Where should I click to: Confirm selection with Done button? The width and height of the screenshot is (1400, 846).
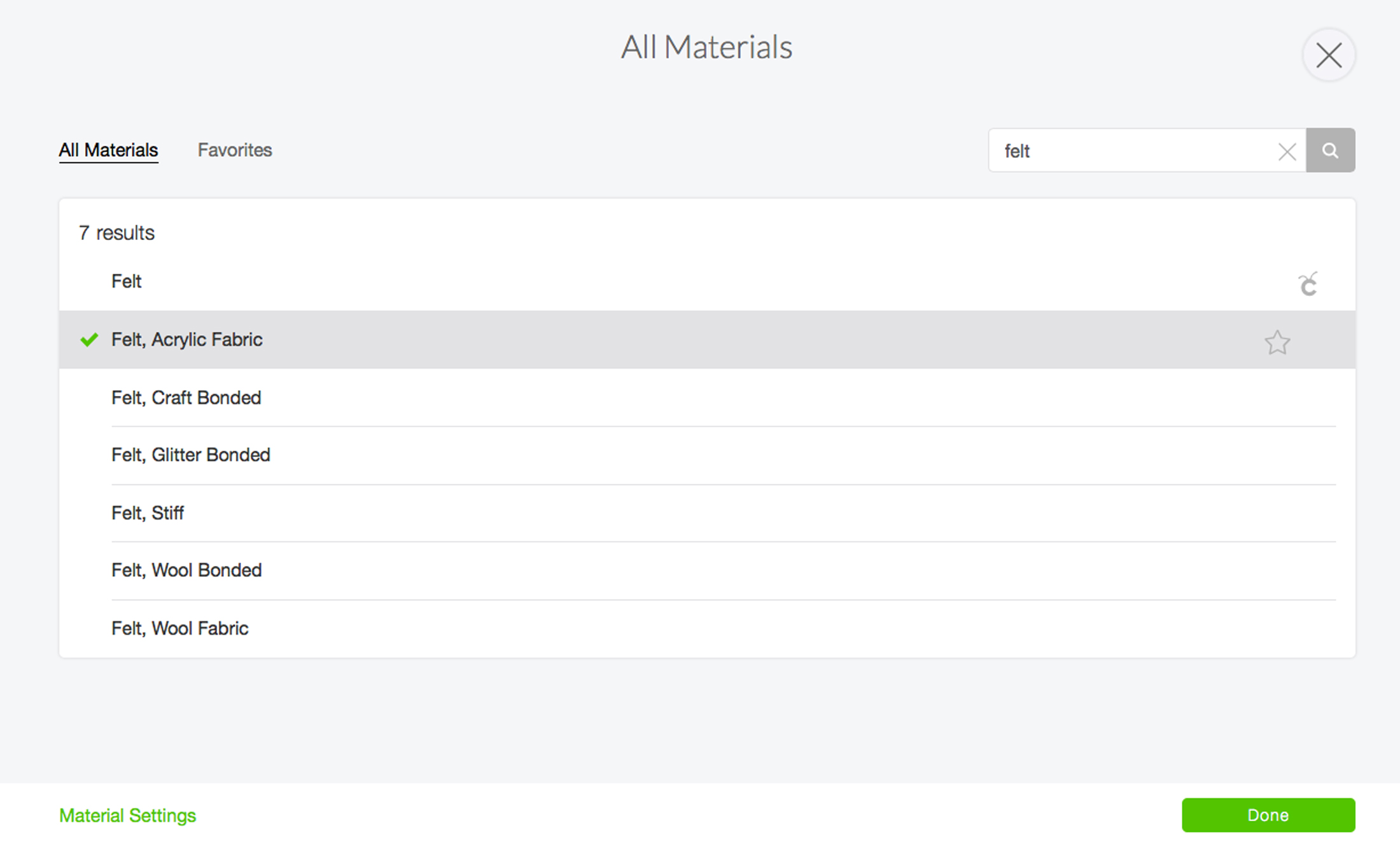pos(1268,815)
